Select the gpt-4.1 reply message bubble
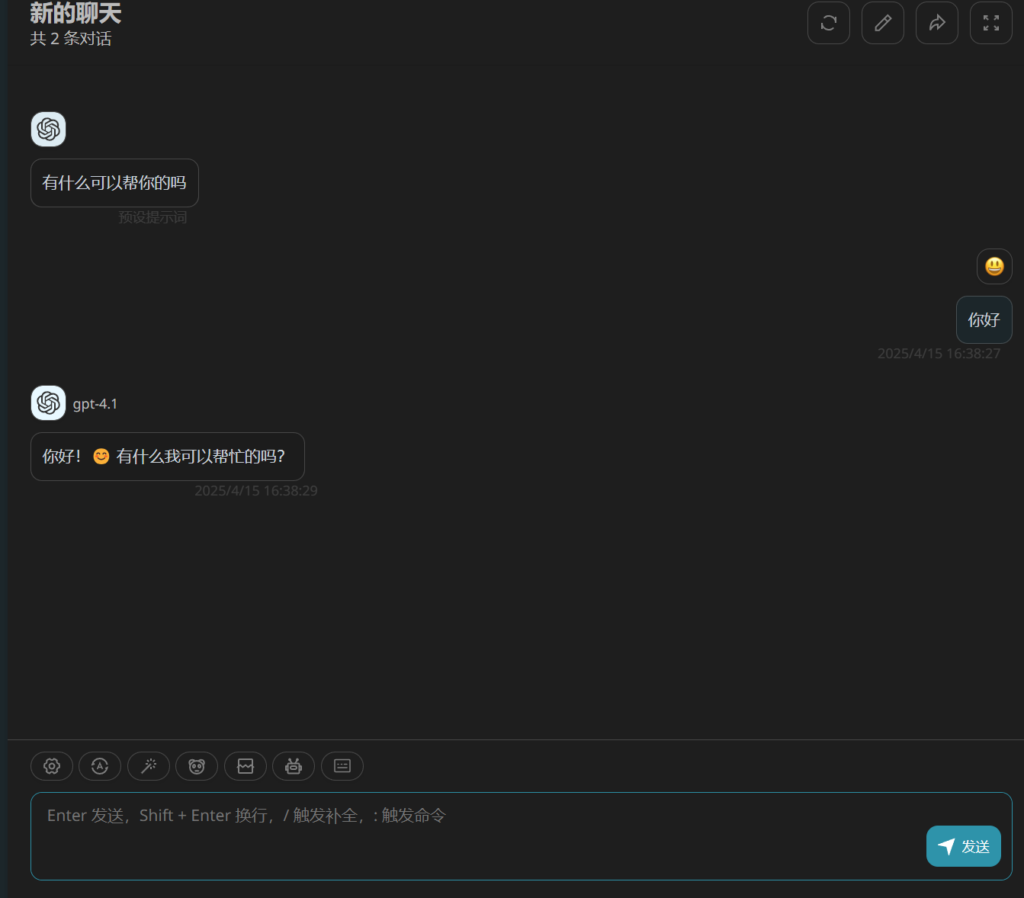This screenshot has height=898, width=1024. (167, 455)
